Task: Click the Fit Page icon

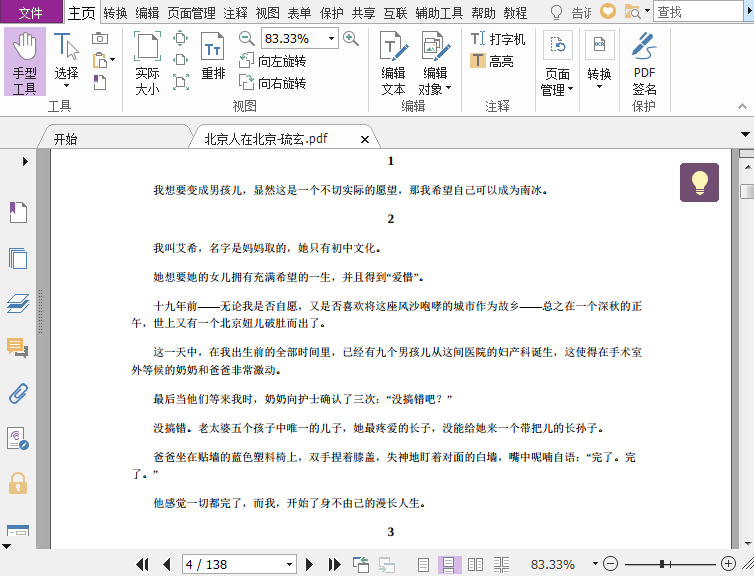Action: [180, 38]
